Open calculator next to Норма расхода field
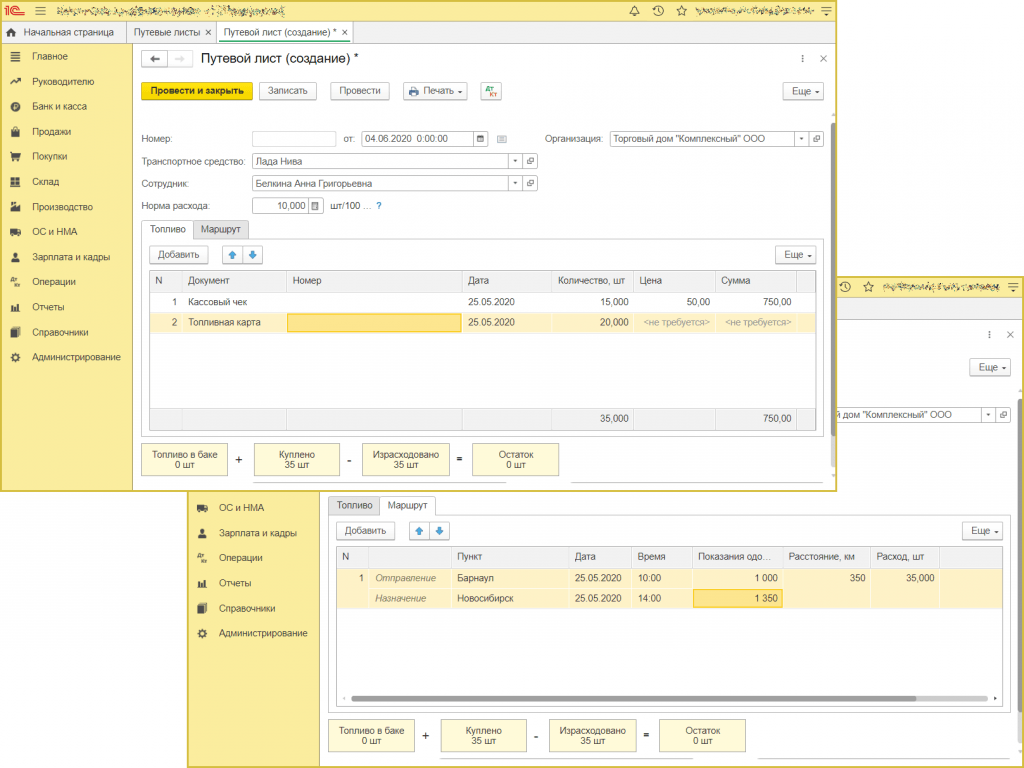 point(316,206)
